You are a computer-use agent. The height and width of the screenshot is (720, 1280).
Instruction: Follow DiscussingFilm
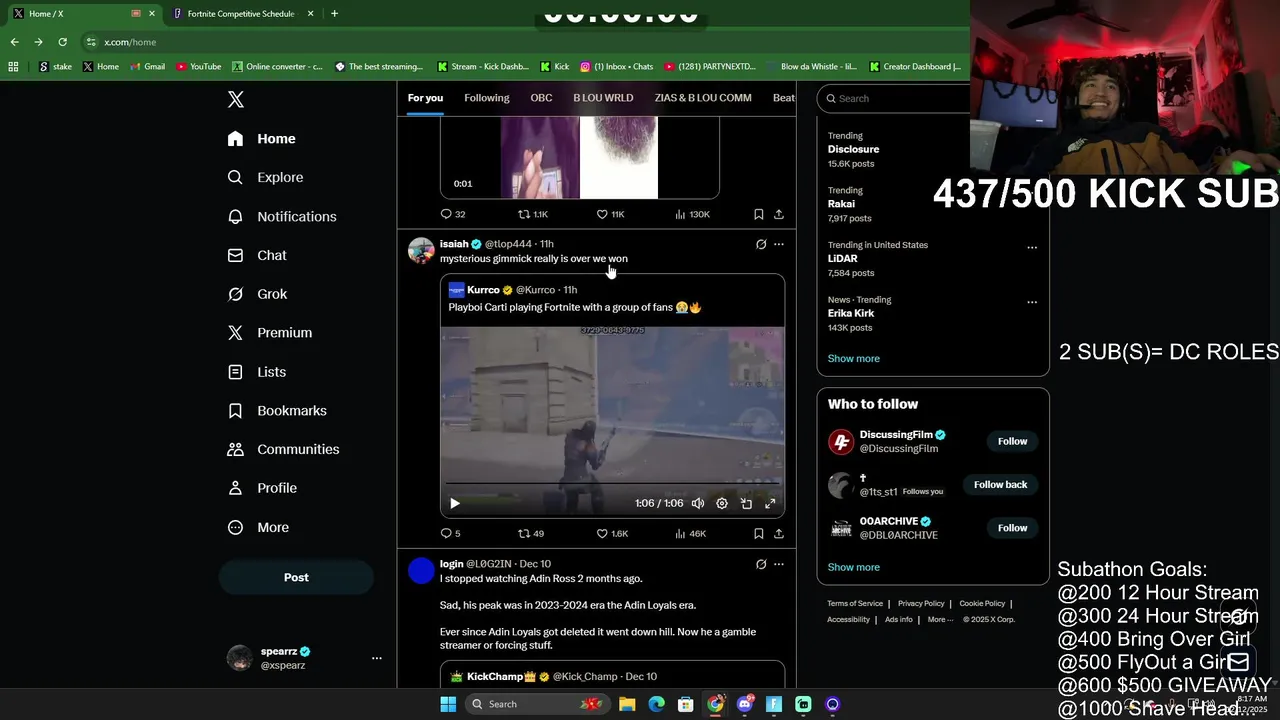pyautogui.click(x=1012, y=441)
